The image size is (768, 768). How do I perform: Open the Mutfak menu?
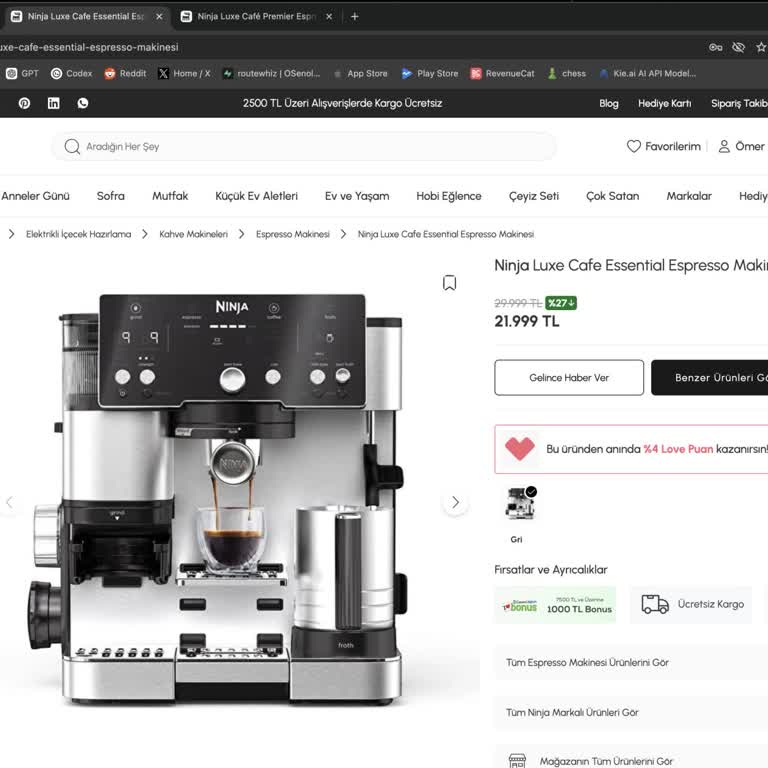tap(170, 196)
